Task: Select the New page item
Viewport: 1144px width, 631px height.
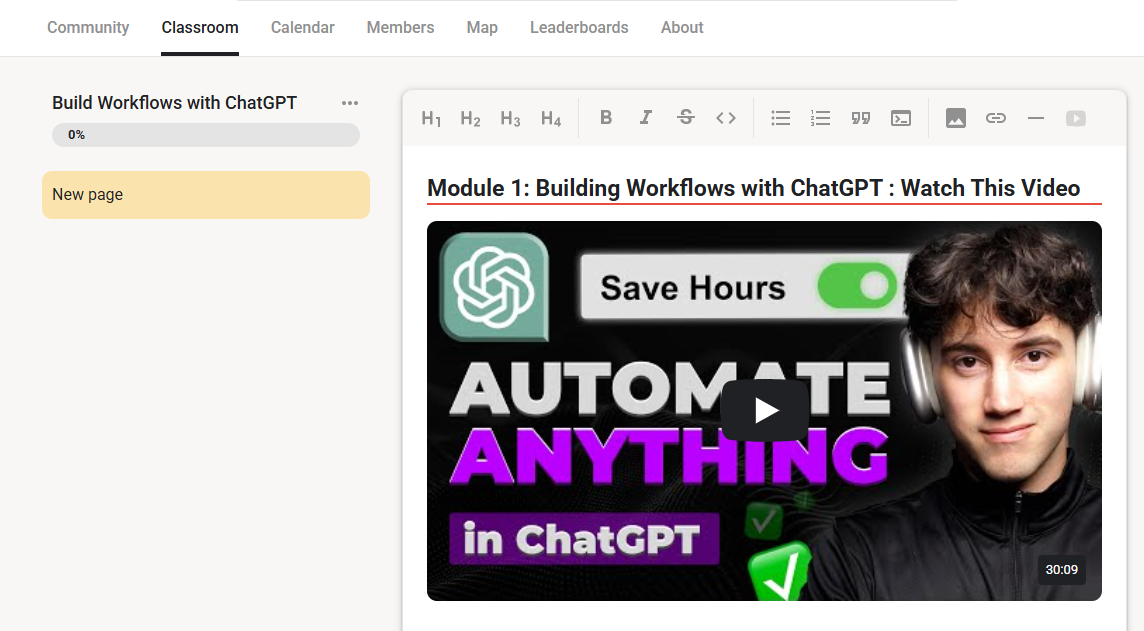Action: coord(206,195)
